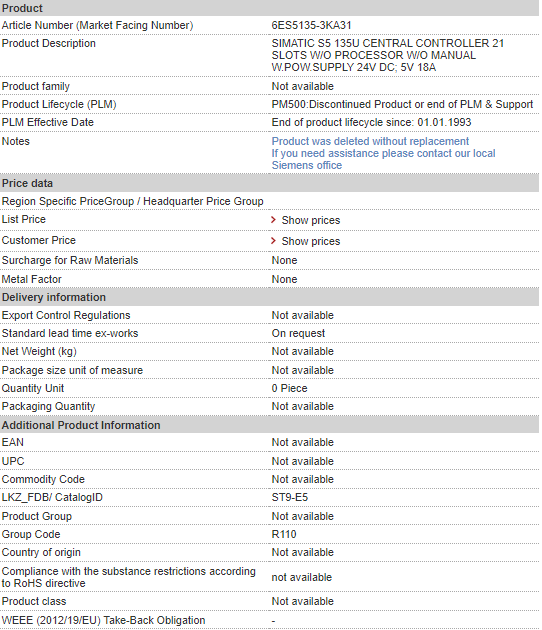Click the 'On request' lead time value

[298, 333]
